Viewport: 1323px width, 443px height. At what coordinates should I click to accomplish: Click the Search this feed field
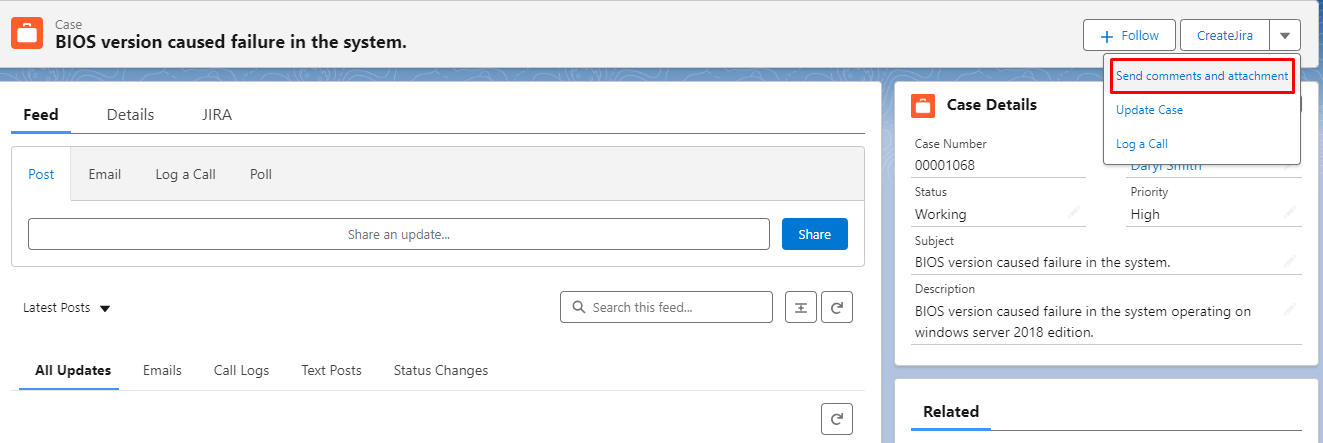coord(667,307)
